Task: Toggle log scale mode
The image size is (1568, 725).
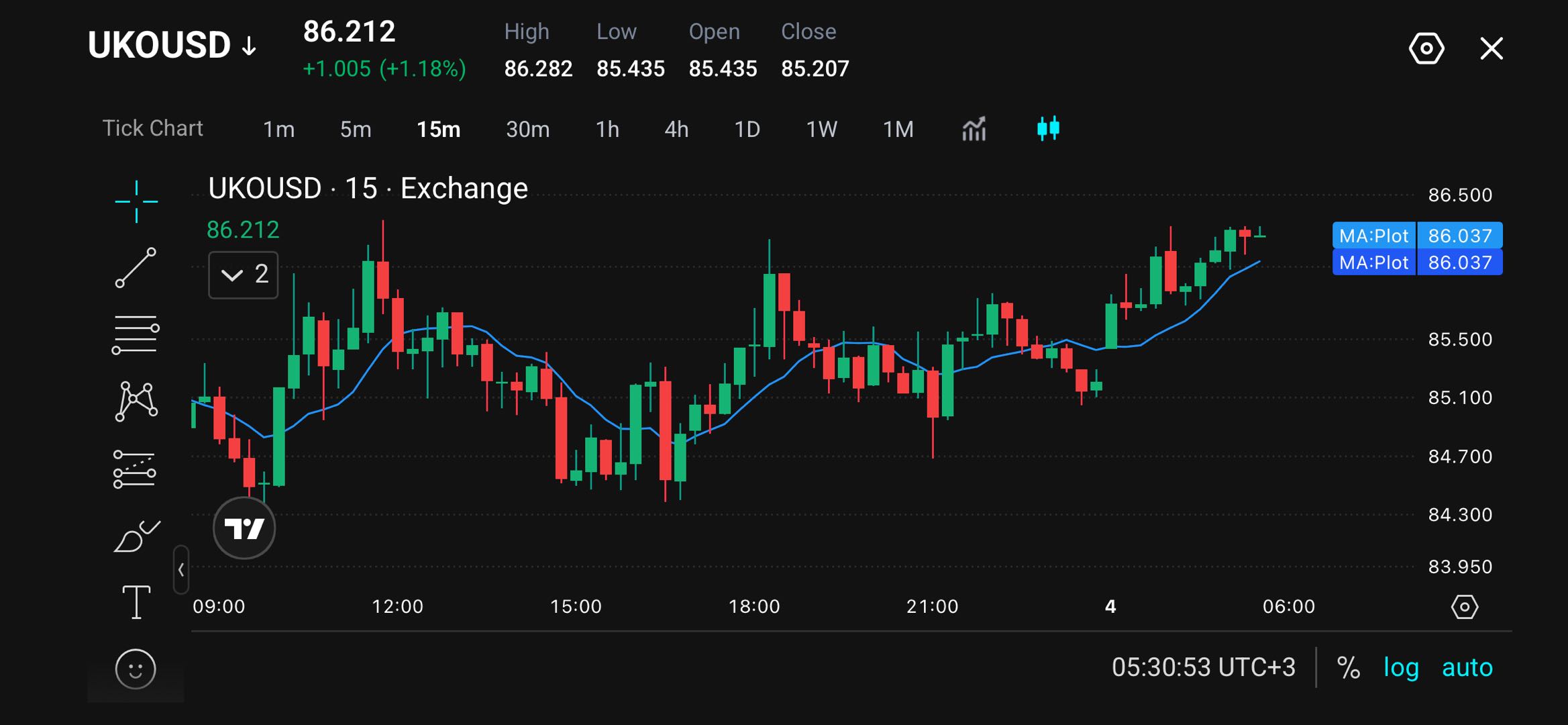Action: pyautogui.click(x=1401, y=668)
